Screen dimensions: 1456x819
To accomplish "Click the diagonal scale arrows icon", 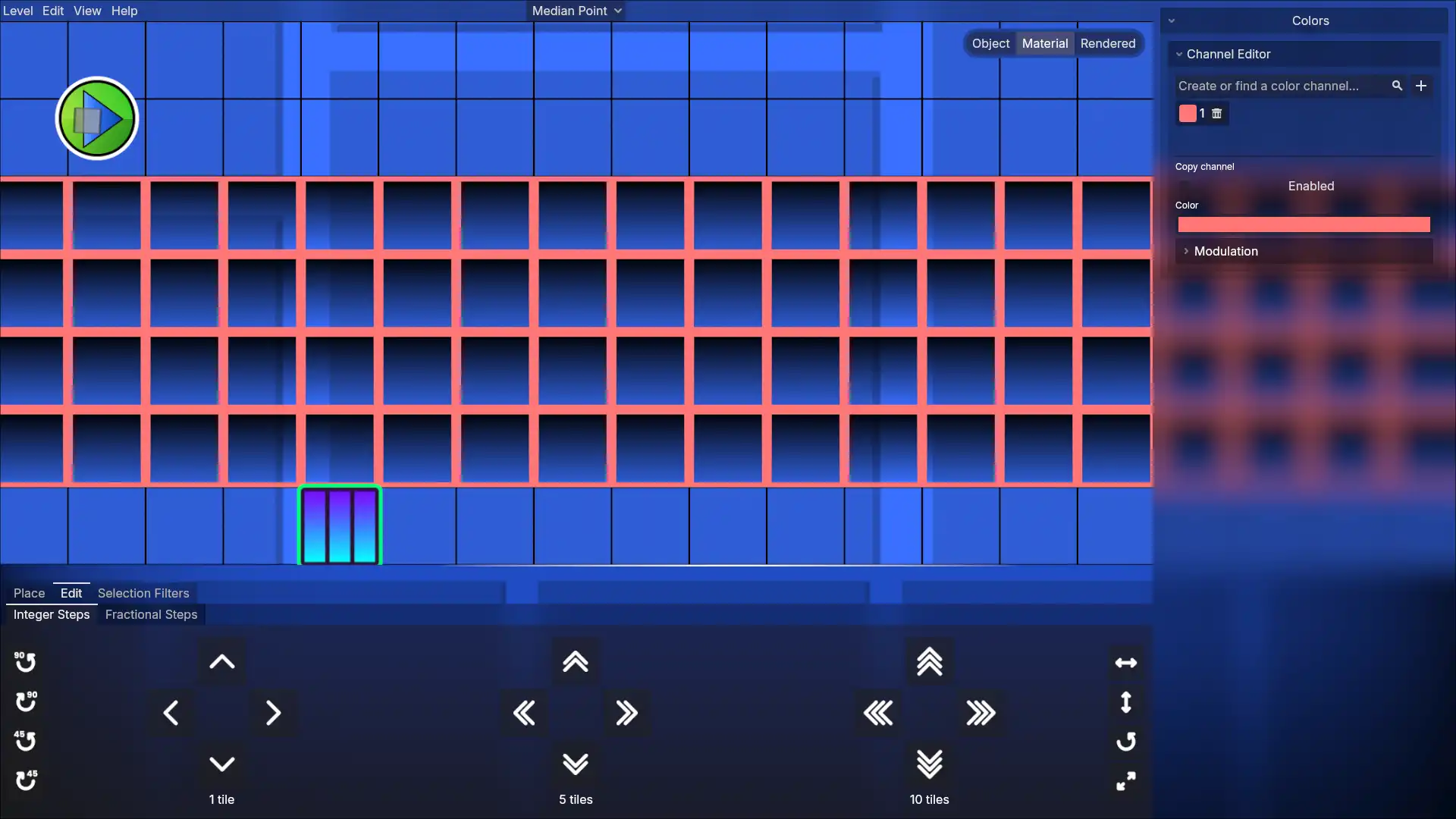I will click(x=1126, y=781).
